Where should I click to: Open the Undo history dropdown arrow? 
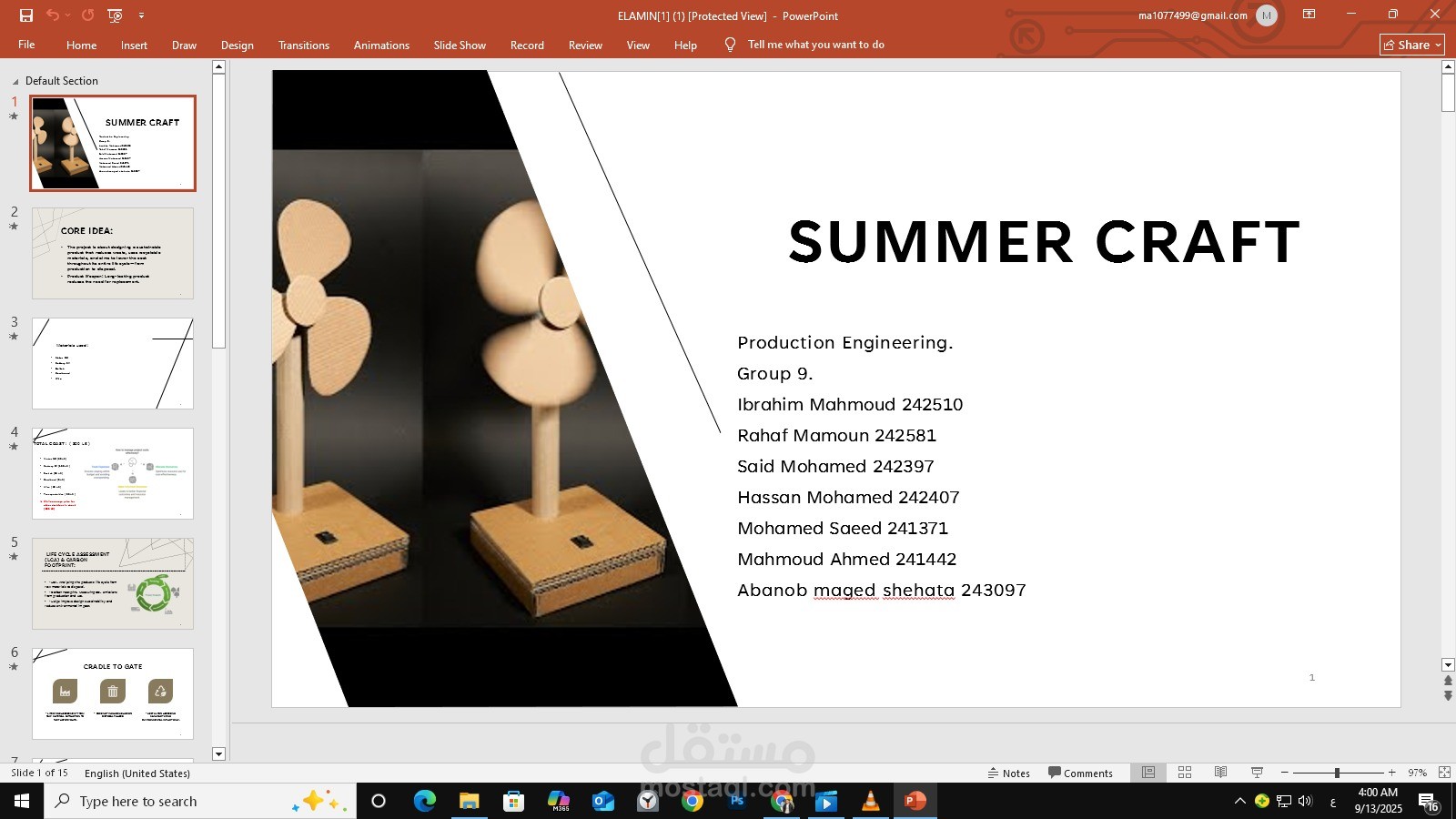tap(67, 15)
